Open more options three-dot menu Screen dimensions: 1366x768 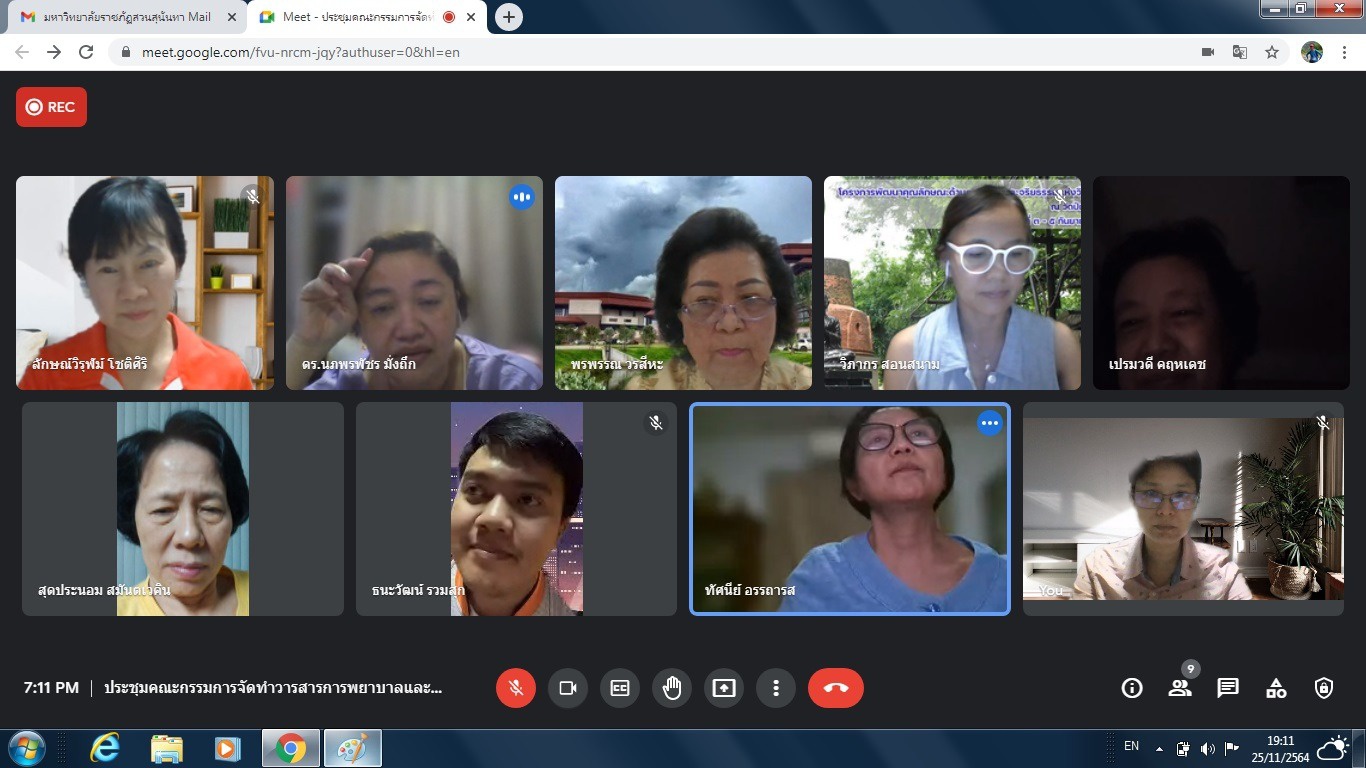(x=776, y=688)
